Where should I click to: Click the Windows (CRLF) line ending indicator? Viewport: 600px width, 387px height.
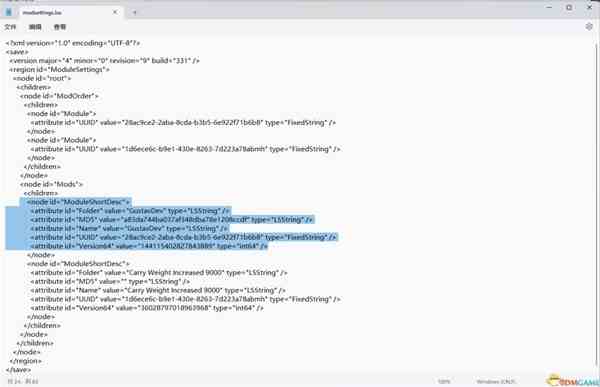tap(496, 381)
